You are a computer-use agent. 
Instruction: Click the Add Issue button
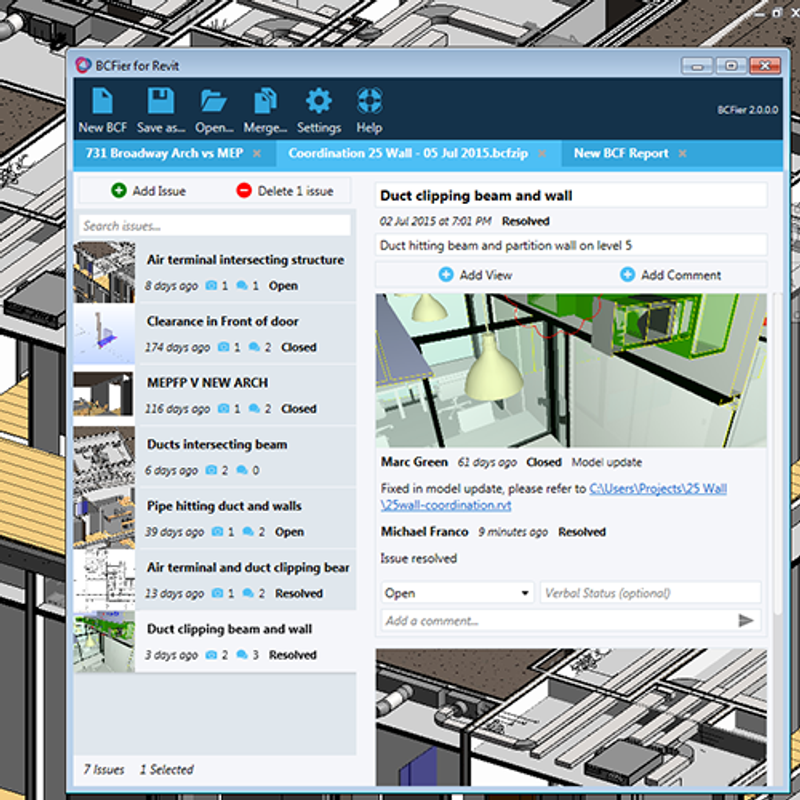(148, 191)
